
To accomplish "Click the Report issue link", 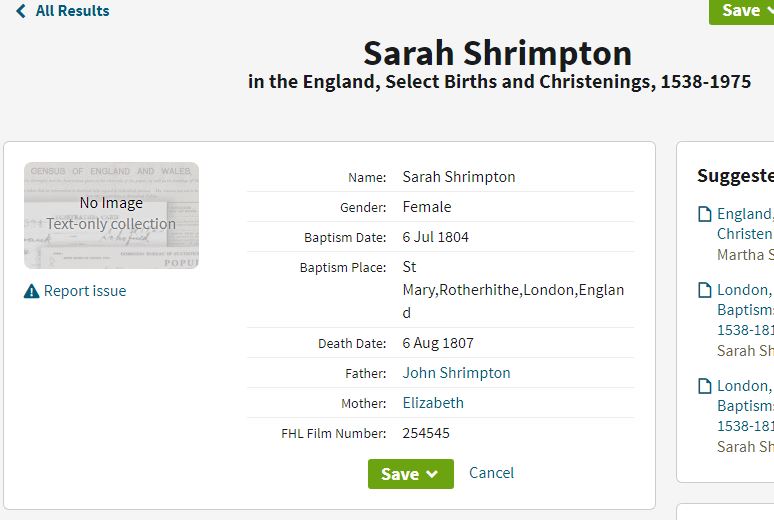I will (x=85, y=291).
